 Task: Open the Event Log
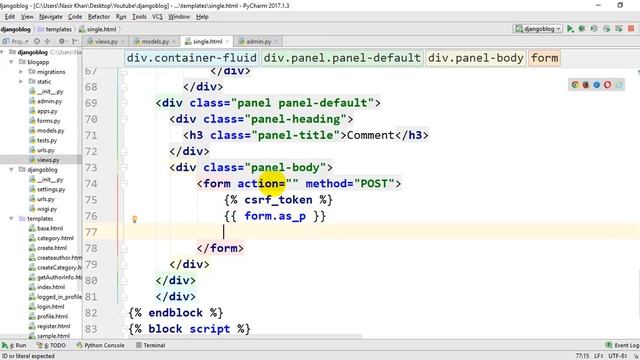pos(623,345)
